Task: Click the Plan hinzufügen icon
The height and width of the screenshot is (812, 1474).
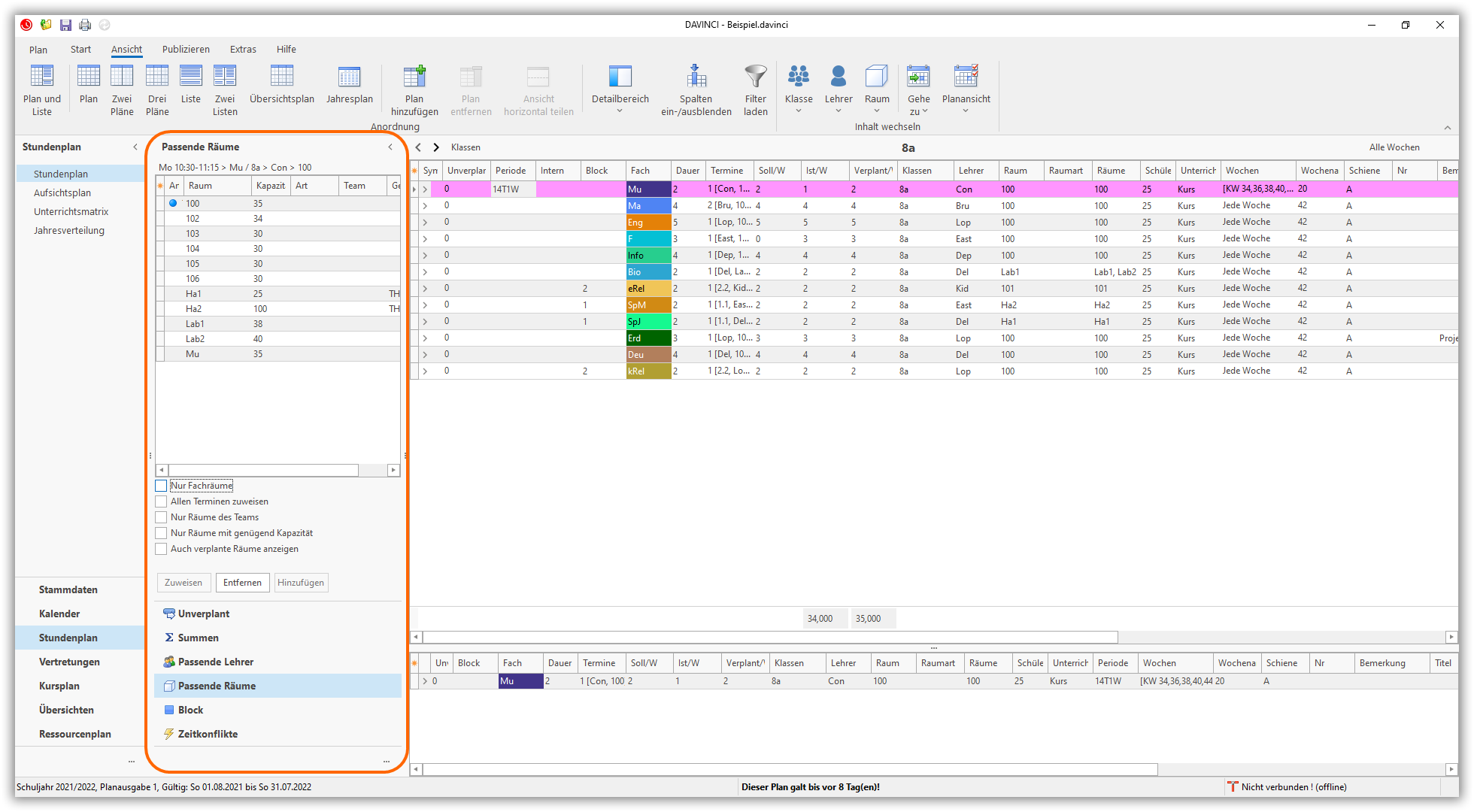Action: [414, 77]
